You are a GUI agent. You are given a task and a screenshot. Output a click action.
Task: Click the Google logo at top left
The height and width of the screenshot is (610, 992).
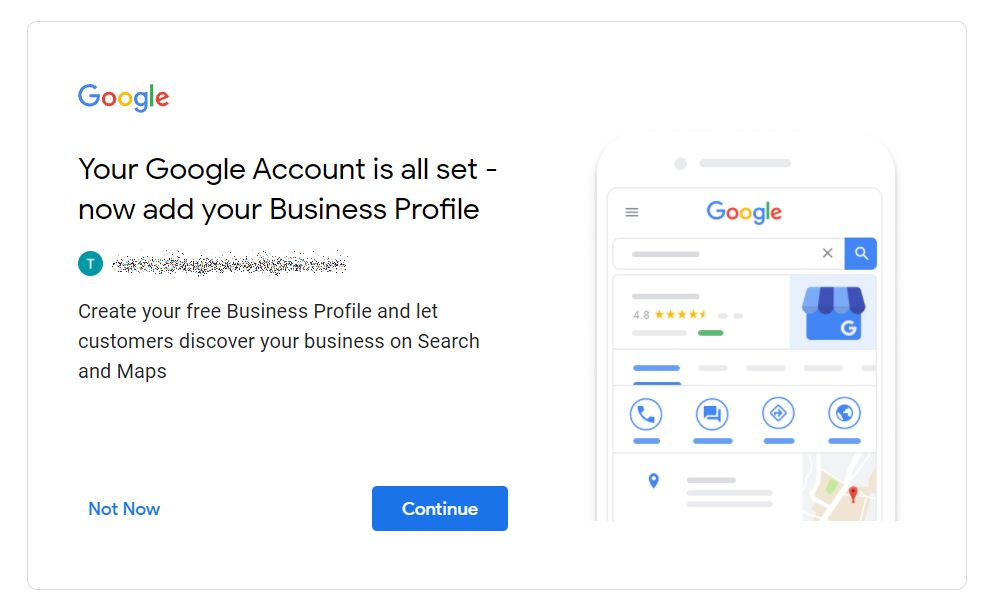[x=123, y=97]
